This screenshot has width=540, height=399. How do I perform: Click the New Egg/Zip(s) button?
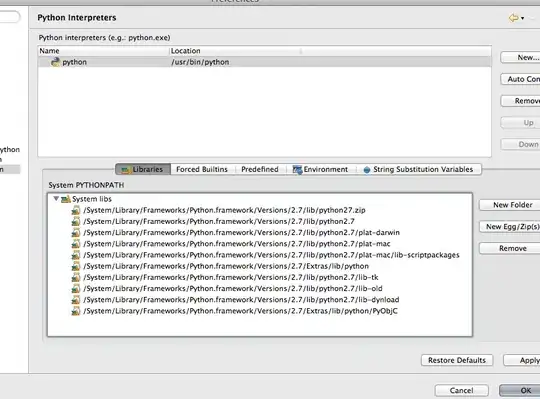click(509, 227)
